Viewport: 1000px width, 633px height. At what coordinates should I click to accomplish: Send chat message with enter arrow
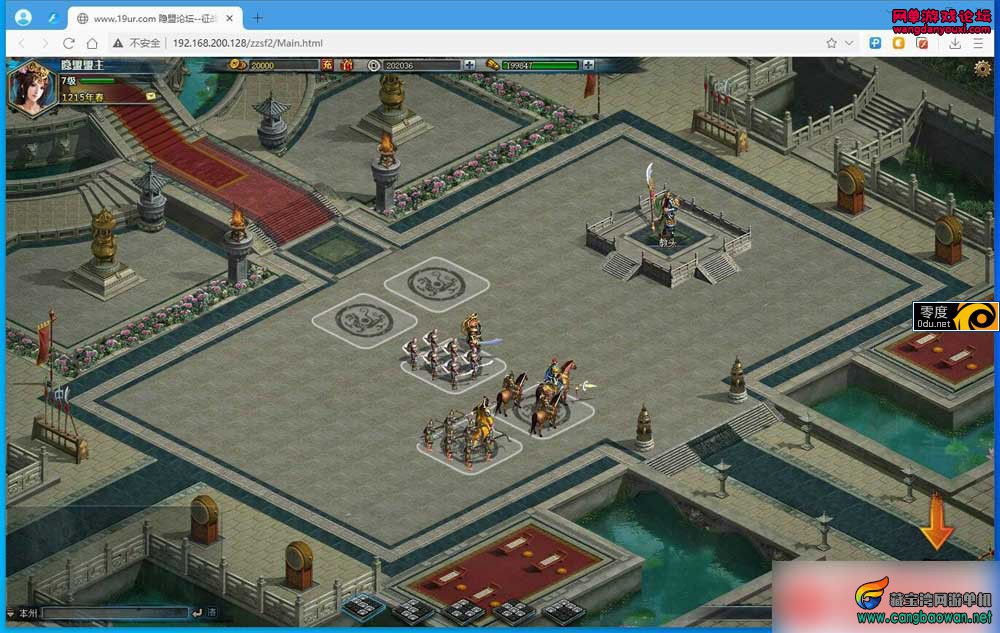pos(197,613)
